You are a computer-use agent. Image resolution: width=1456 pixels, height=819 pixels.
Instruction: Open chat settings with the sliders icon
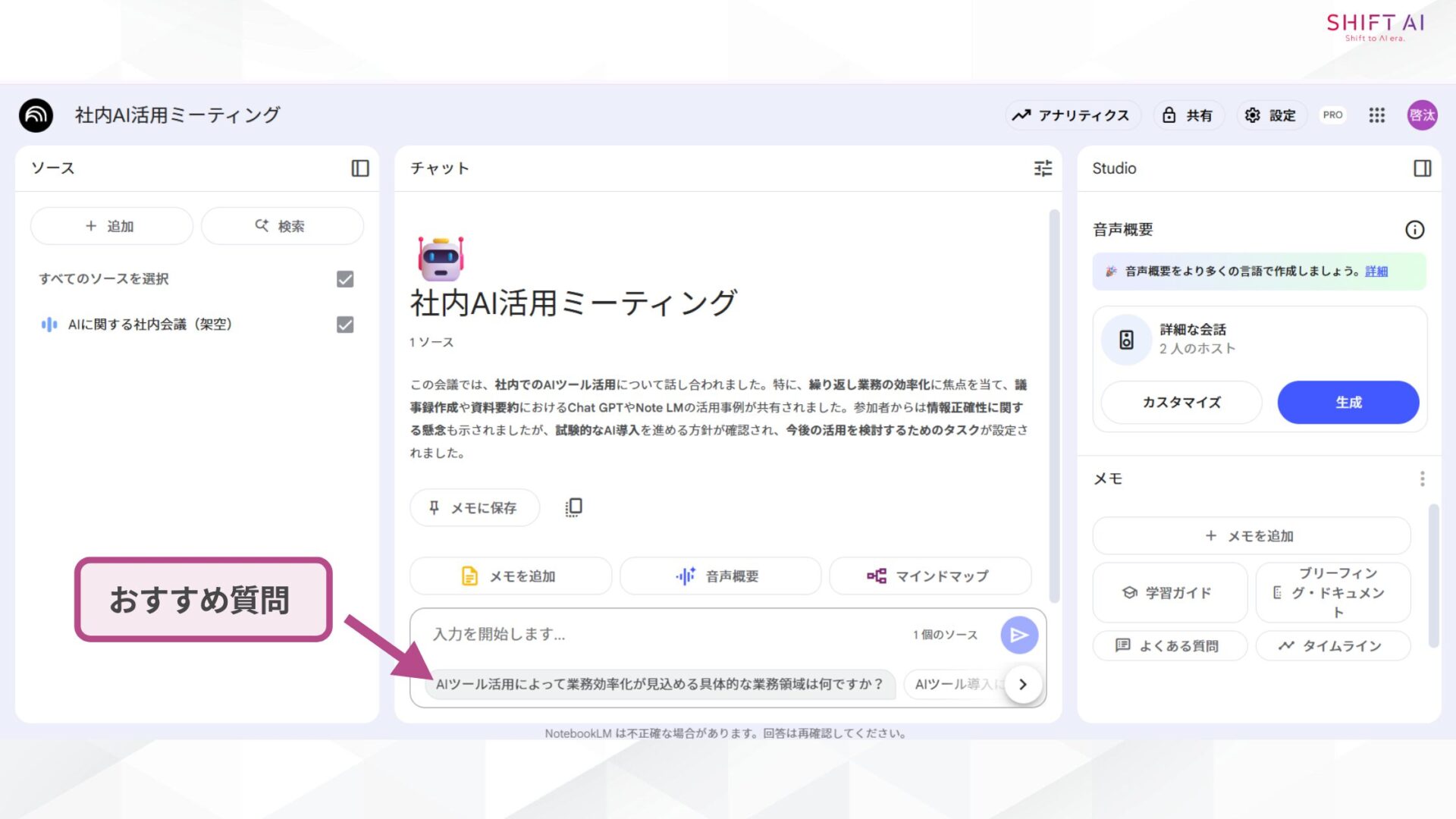1043,168
